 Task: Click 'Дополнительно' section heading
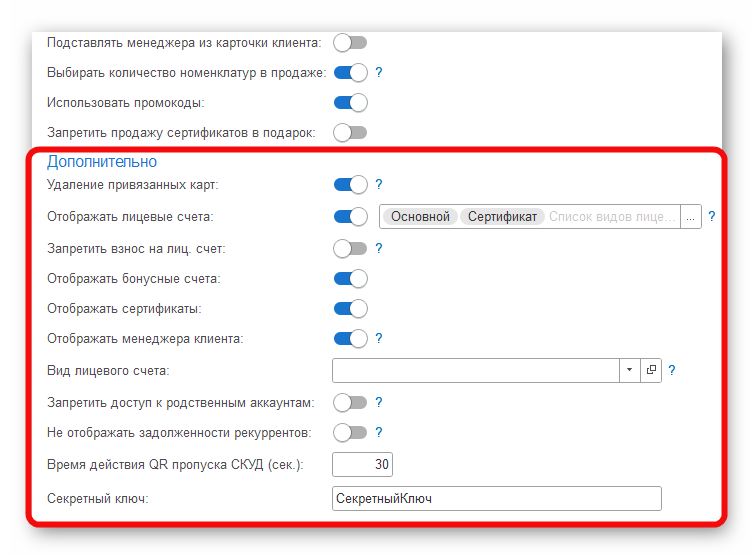pyautogui.click(x=102, y=162)
